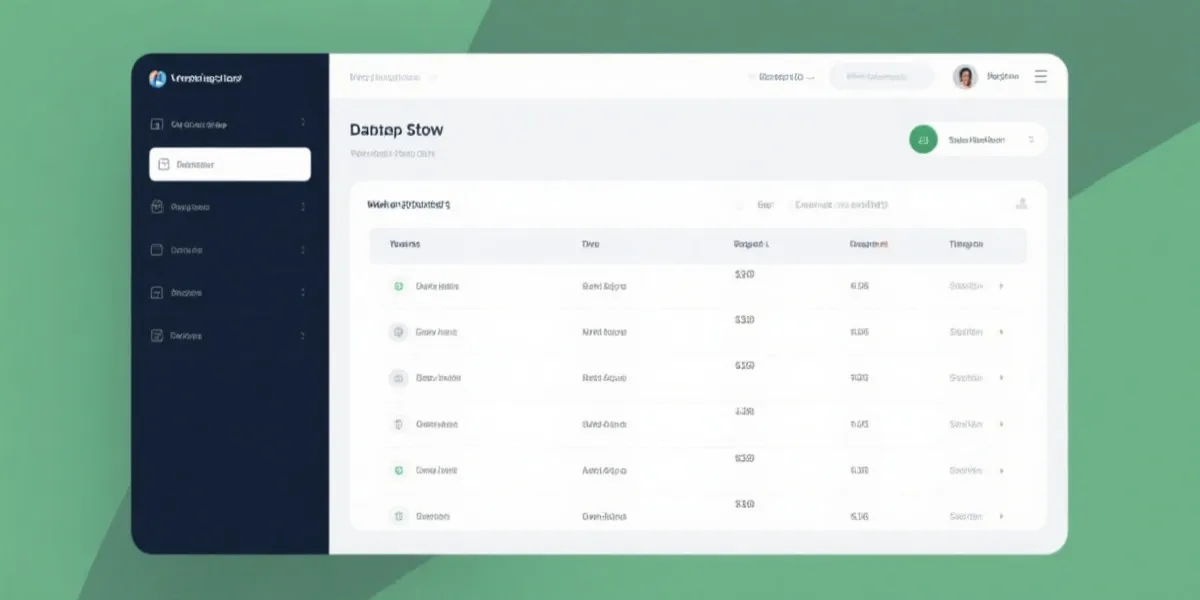Click the arrow at the end of the last table row
Viewport: 1200px width, 600px height.
(x=1001, y=517)
